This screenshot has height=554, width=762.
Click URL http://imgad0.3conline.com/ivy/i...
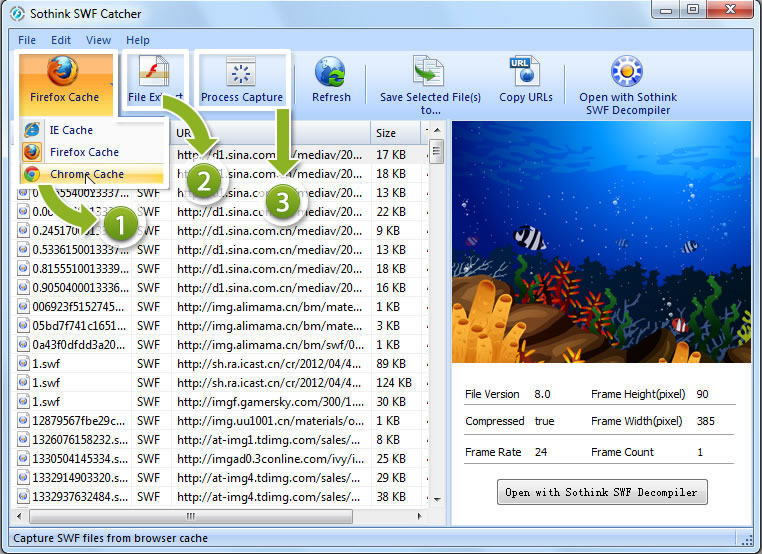pos(271,459)
